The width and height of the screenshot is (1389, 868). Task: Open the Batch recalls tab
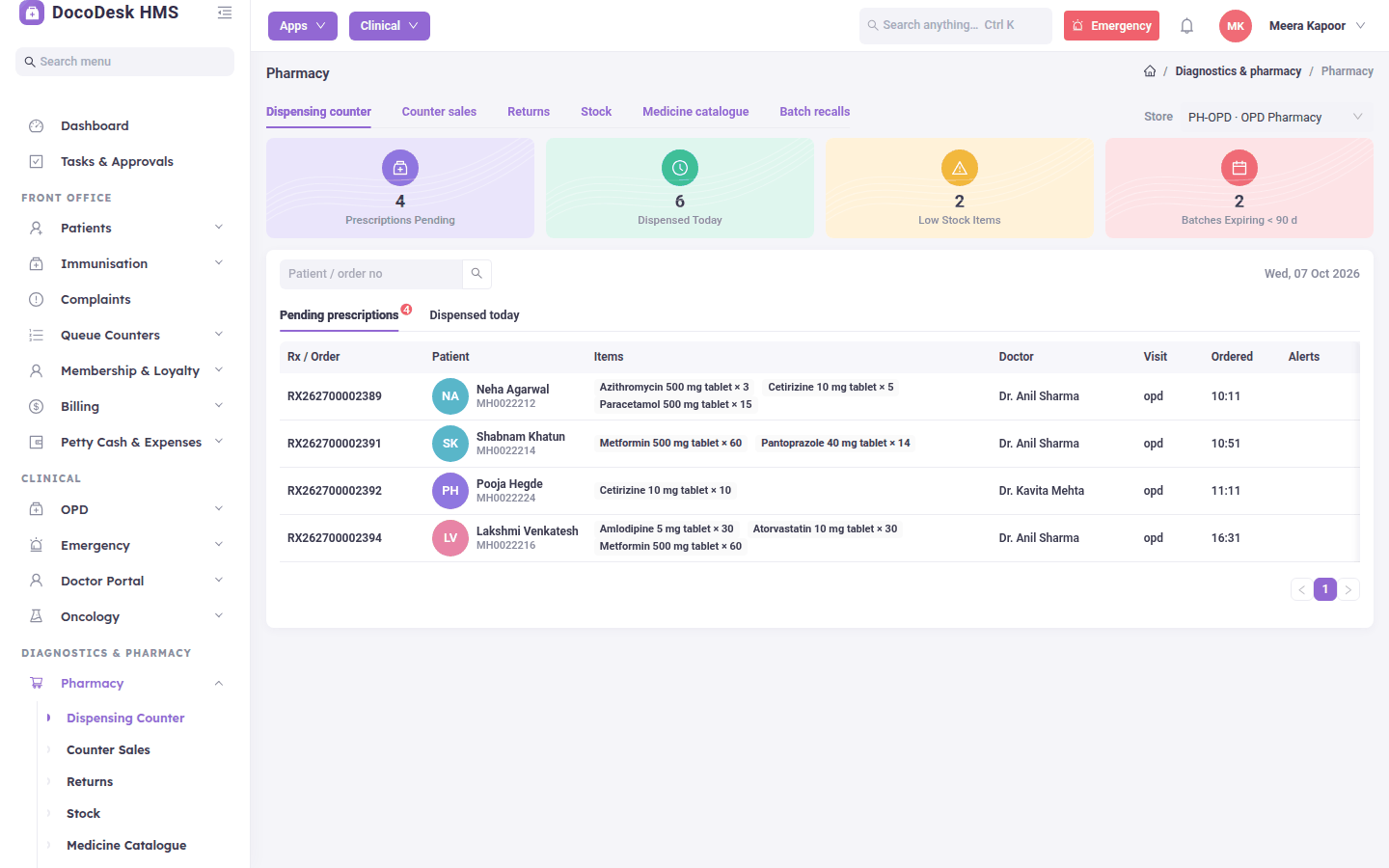coord(815,112)
